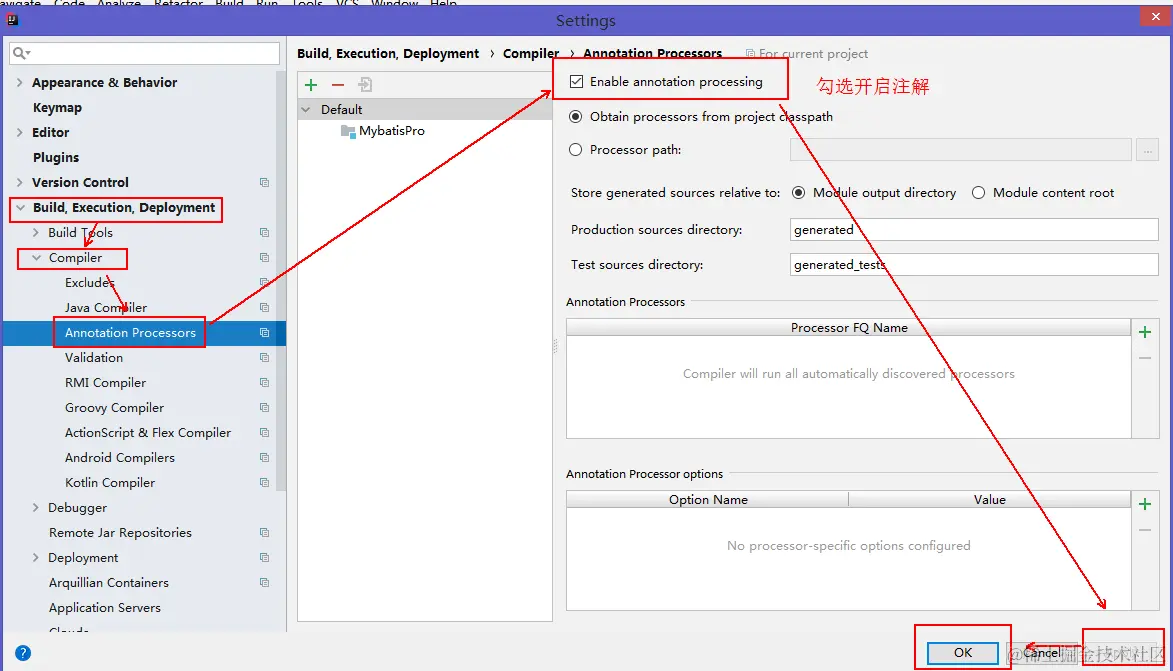
Task: Click the Cancel button
Action: tap(1042, 653)
